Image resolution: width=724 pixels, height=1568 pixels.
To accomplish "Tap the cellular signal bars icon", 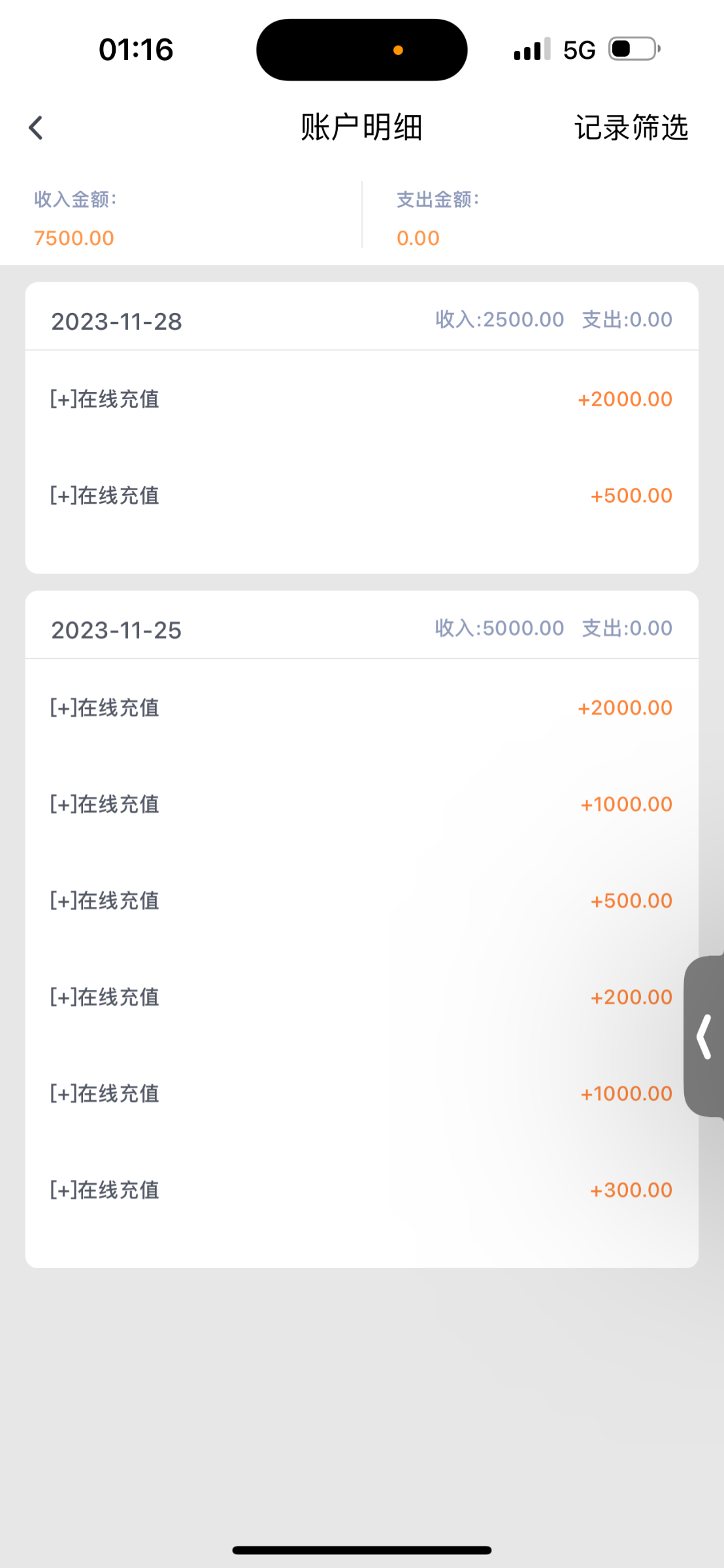I will pyautogui.click(x=531, y=50).
